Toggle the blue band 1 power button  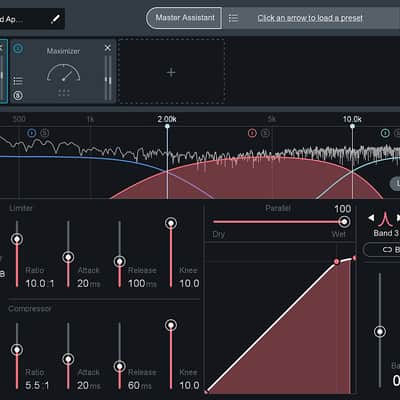(x=32, y=133)
